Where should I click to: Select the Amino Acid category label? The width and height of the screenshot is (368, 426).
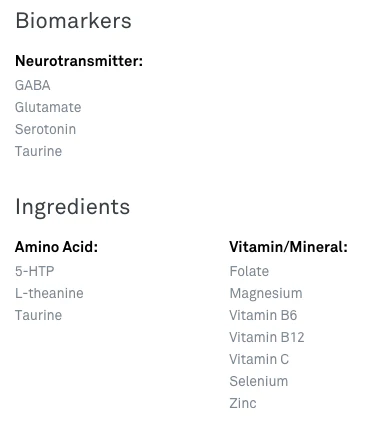(x=56, y=247)
